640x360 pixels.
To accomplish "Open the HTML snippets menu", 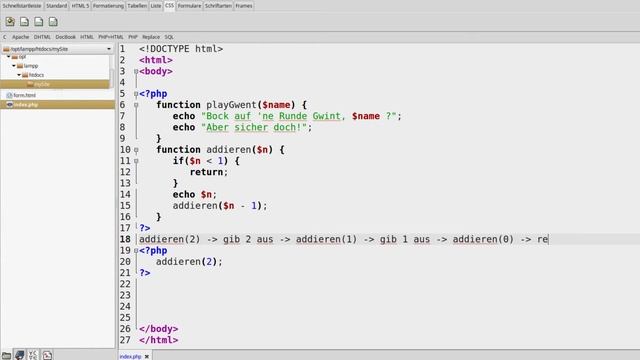I will tap(87, 37).
